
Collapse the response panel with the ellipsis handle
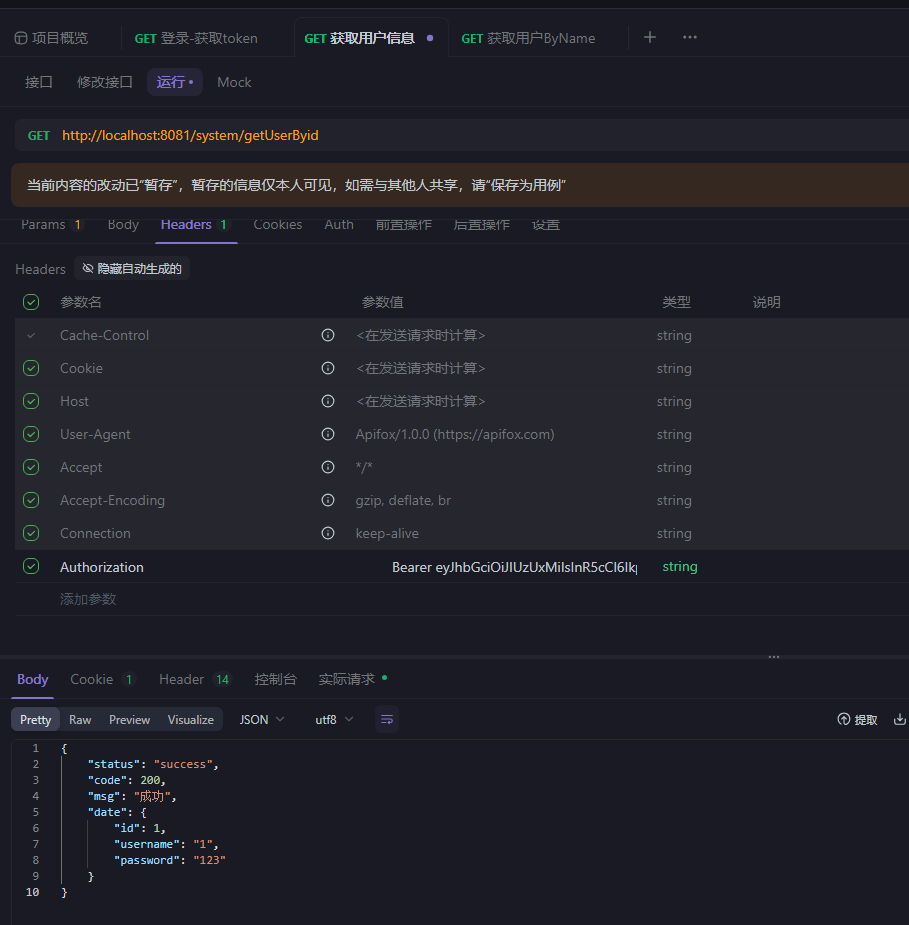tap(773, 657)
